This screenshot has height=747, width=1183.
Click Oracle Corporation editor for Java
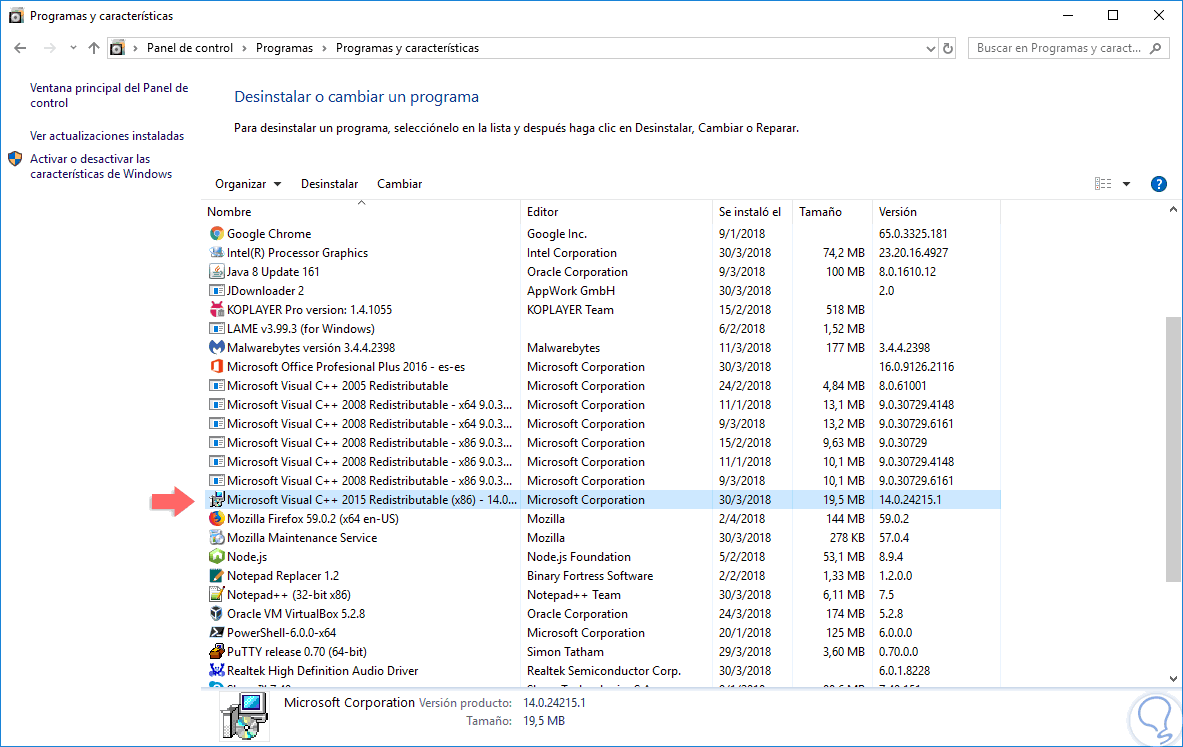577,272
